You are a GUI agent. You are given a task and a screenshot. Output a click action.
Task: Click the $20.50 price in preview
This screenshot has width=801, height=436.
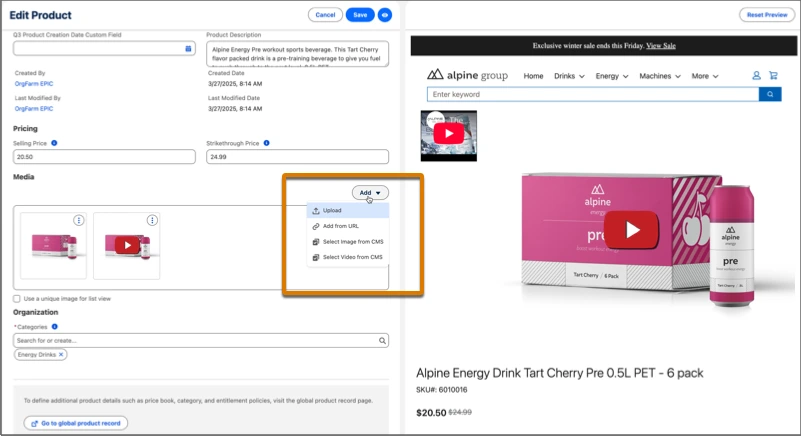(431, 412)
